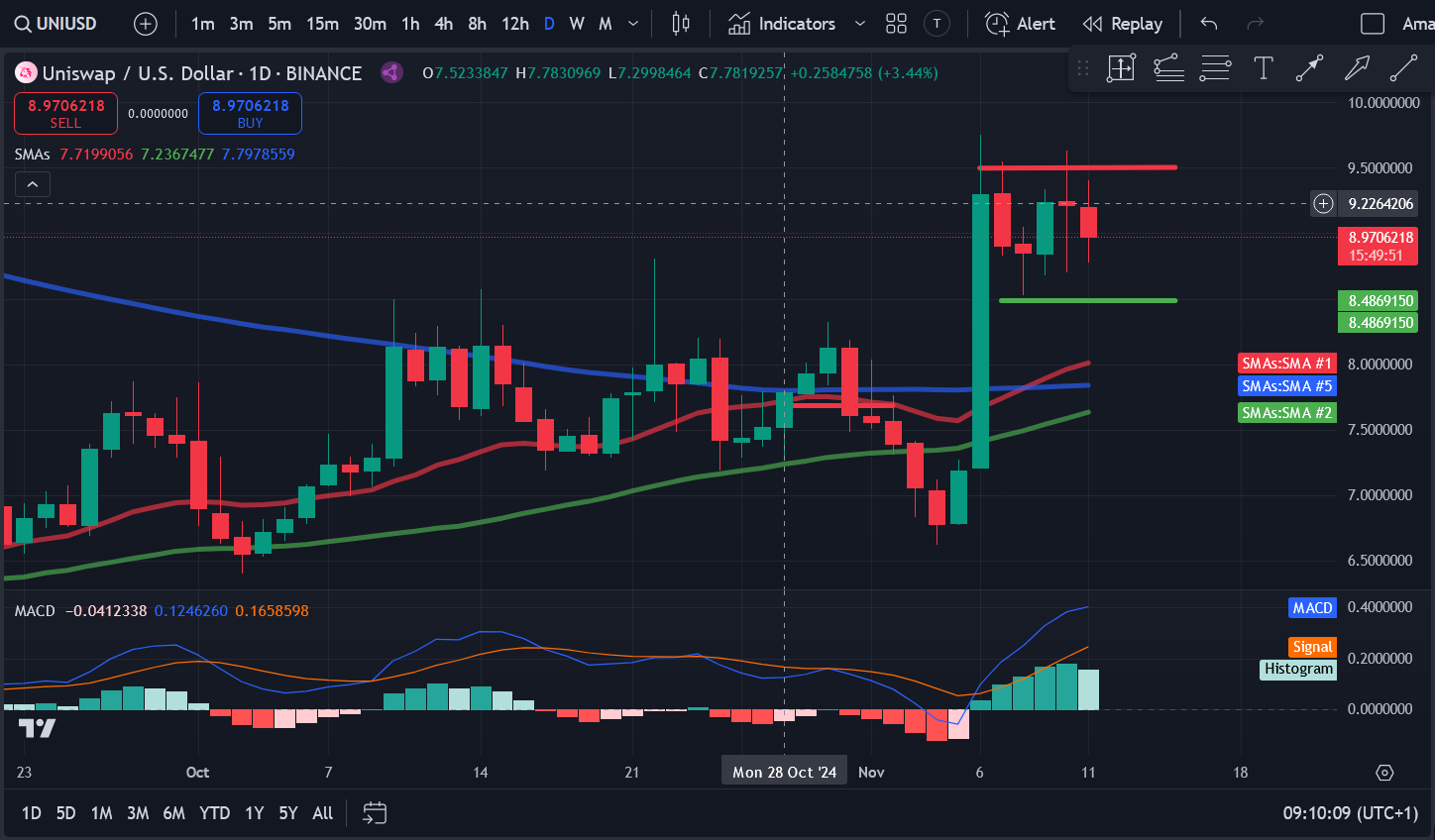Viewport: 1435px width, 840px height.
Task: Select the 3m timeframe
Action: click(x=241, y=24)
